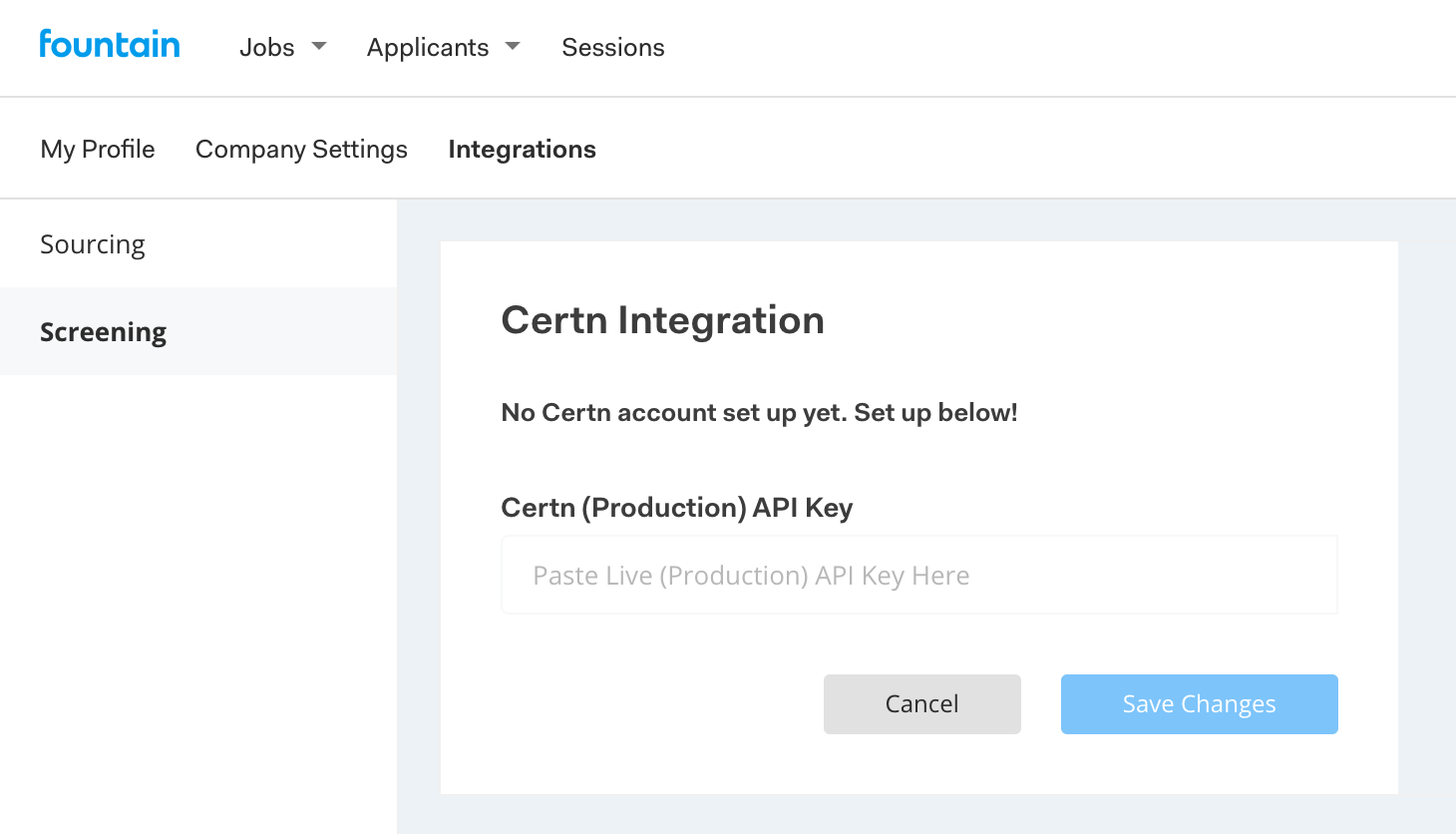This screenshot has height=834, width=1456.
Task: Open the Sourcing section
Action: pyautogui.click(x=92, y=243)
